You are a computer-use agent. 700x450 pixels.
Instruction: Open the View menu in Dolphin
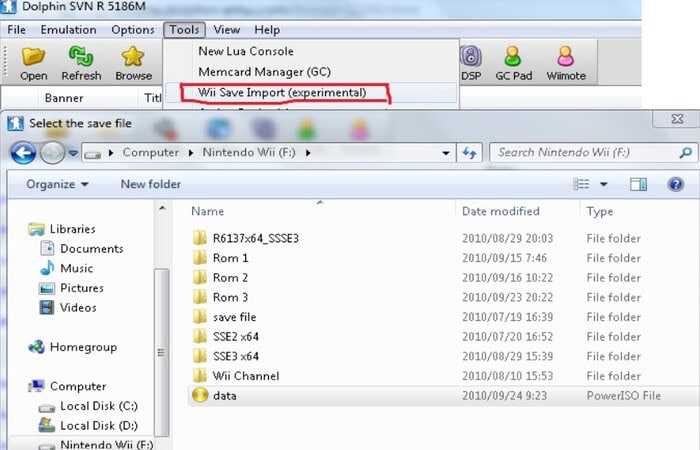click(x=227, y=30)
